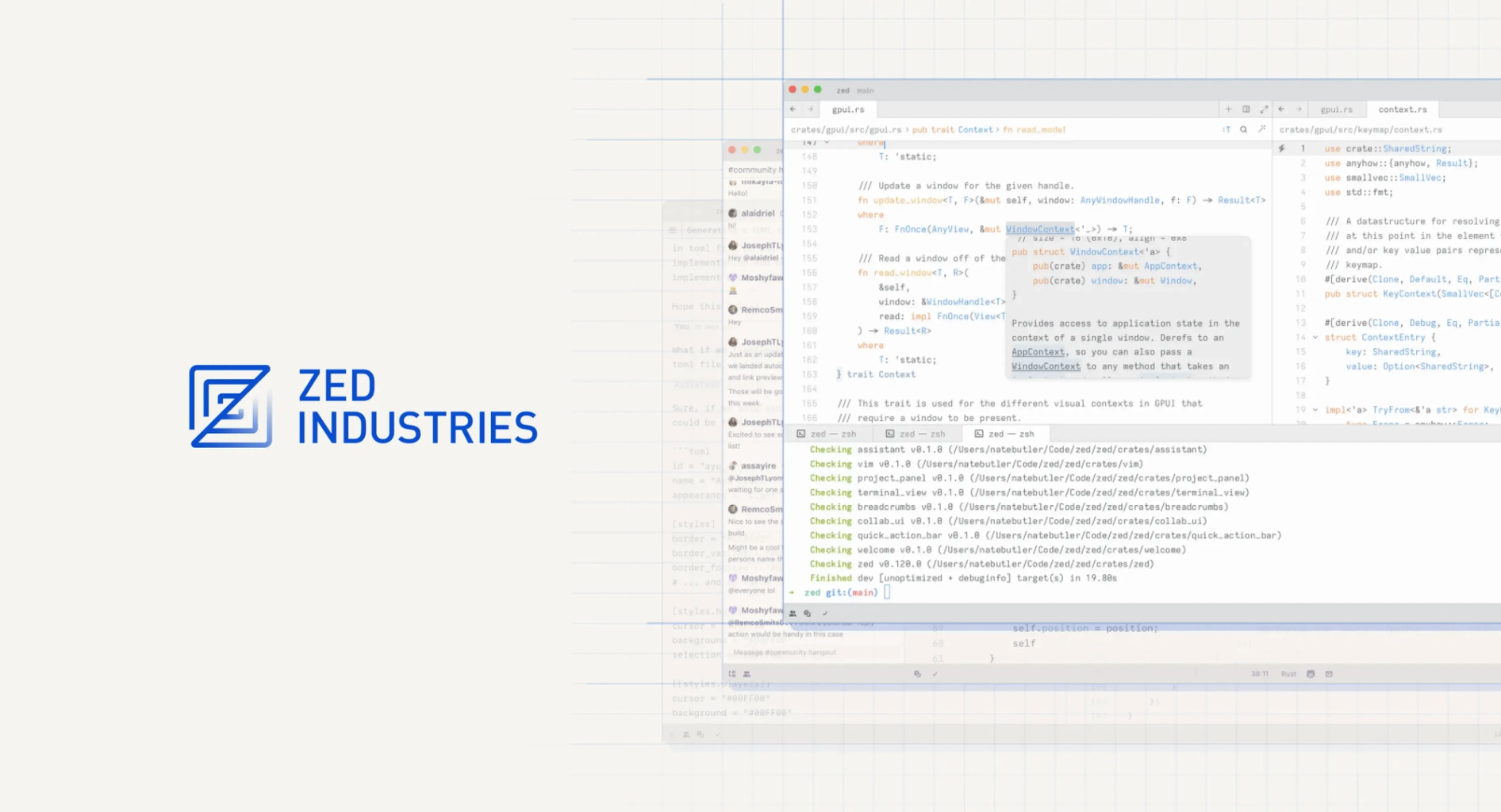Split the left editor pane
Image resolution: width=1501 pixels, height=812 pixels.
(x=1246, y=109)
